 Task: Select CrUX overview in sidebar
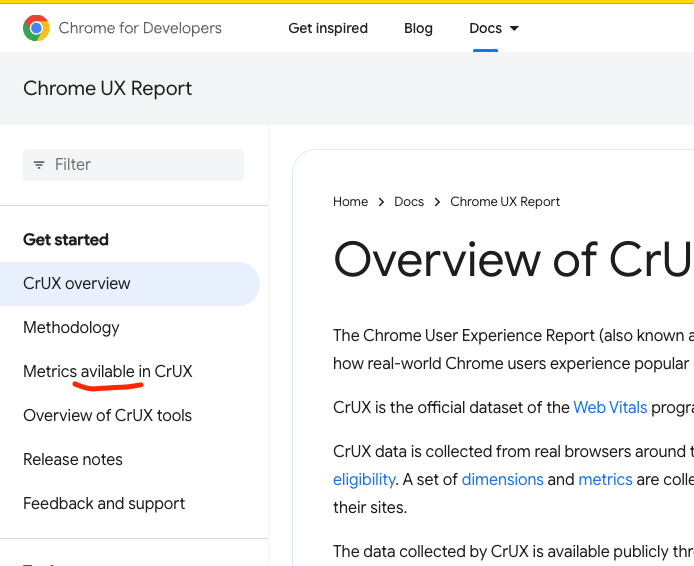tap(130, 284)
